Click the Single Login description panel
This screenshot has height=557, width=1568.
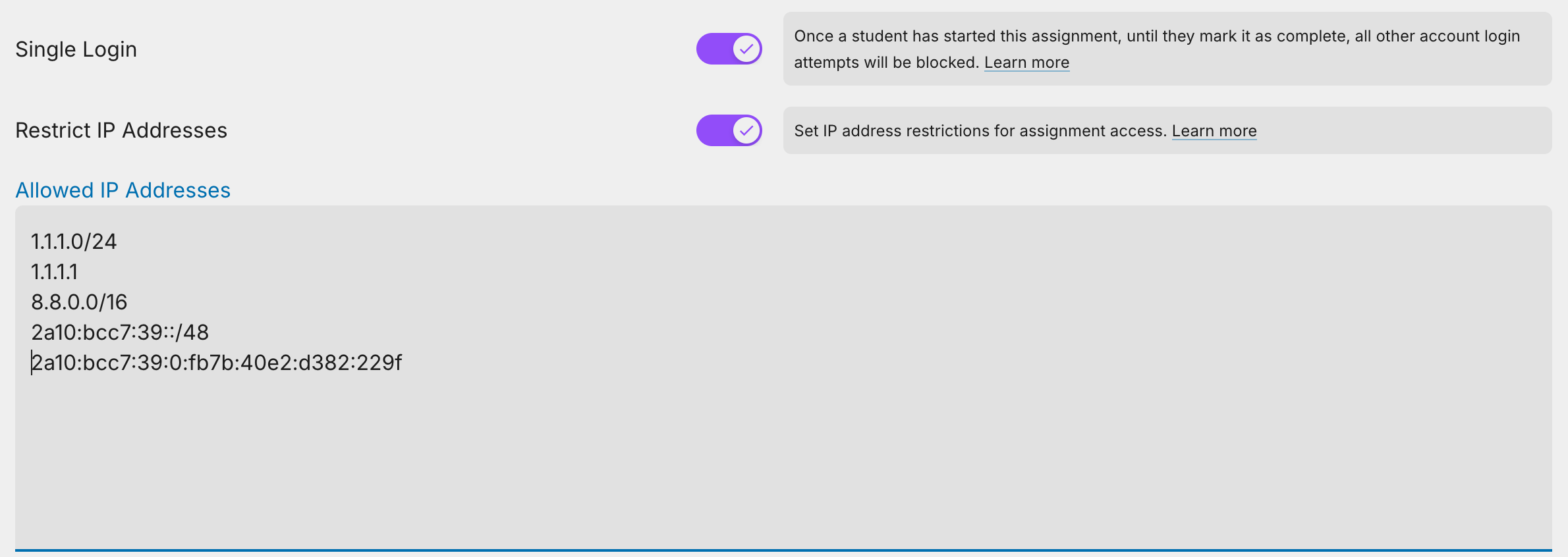(1166, 49)
